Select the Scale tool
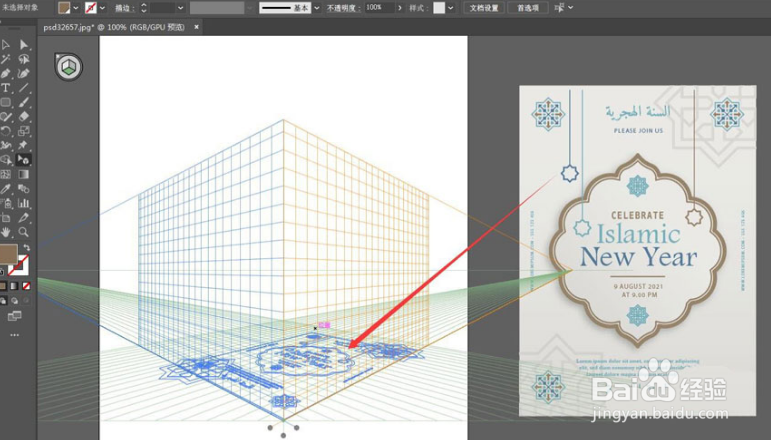This screenshot has height=440, width=771. [x=24, y=131]
